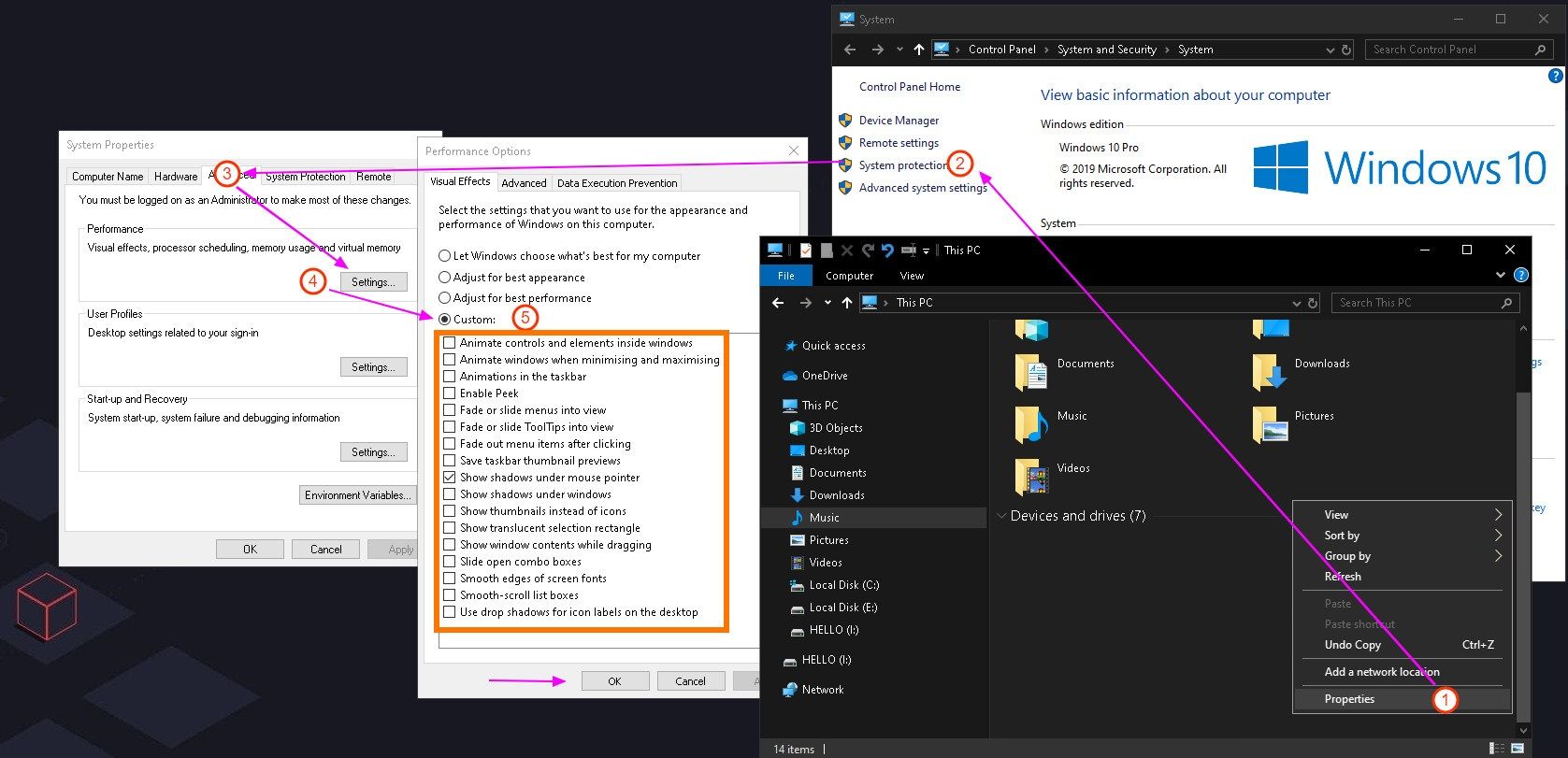Uncheck Show shadows under mouse pointer
1568x758 pixels.
point(450,478)
